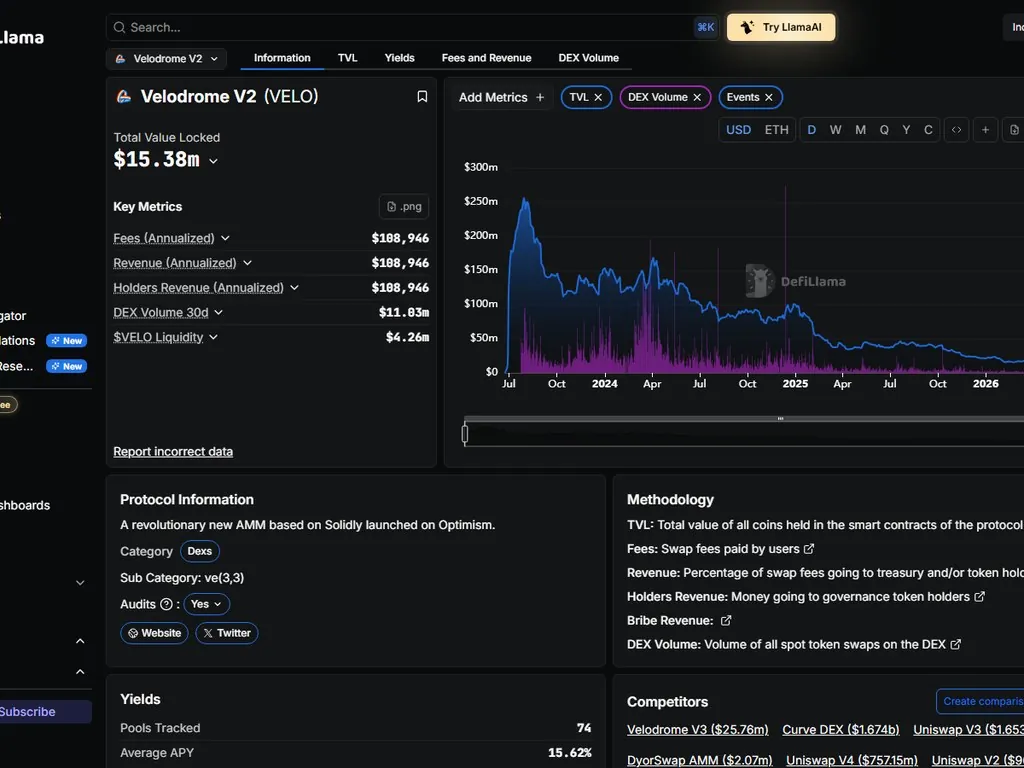Screen dimensions: 1024x768
Task: Click the Search input field
Action: click(413, 27)
